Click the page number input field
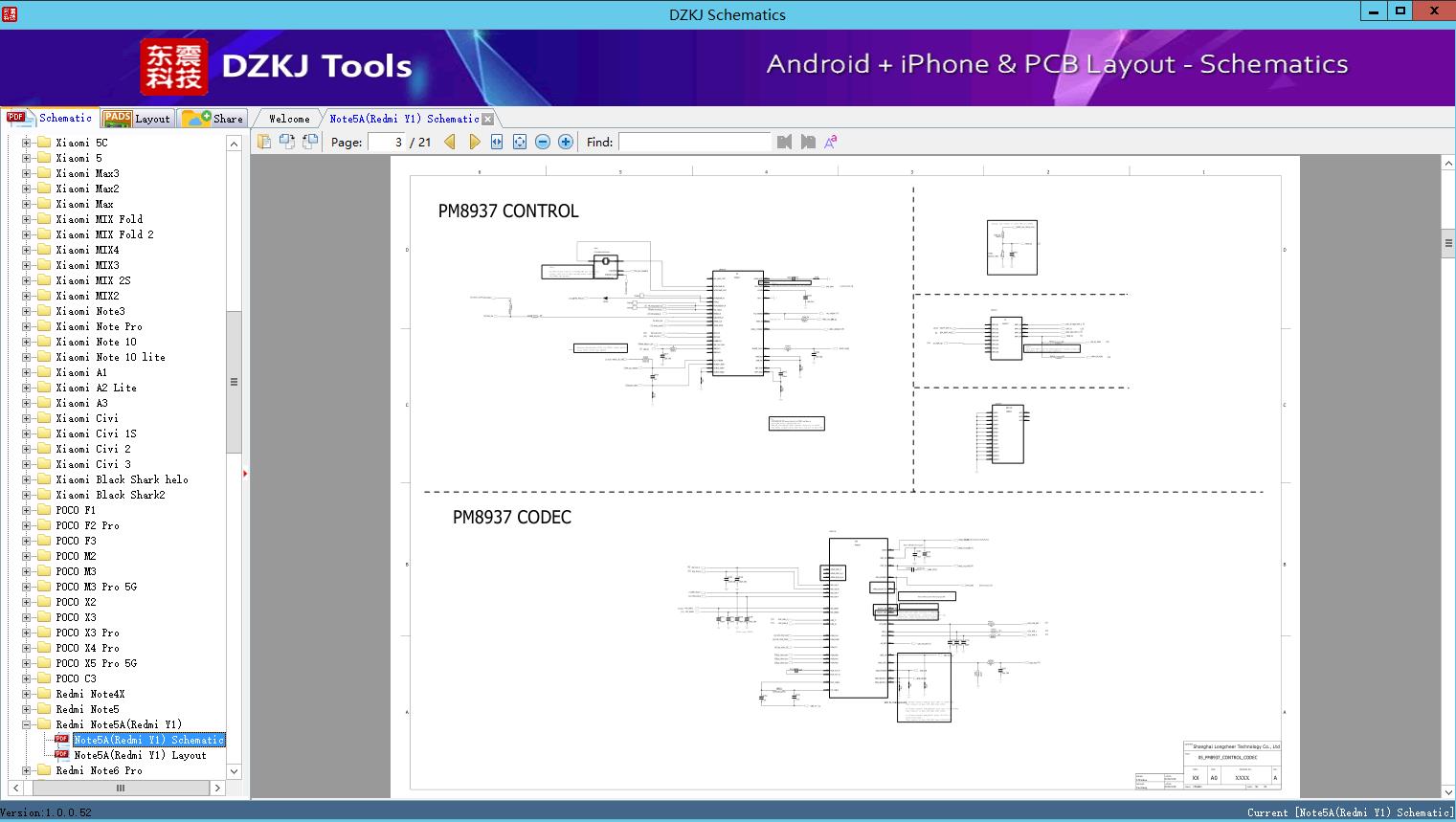 coord(387,142)
